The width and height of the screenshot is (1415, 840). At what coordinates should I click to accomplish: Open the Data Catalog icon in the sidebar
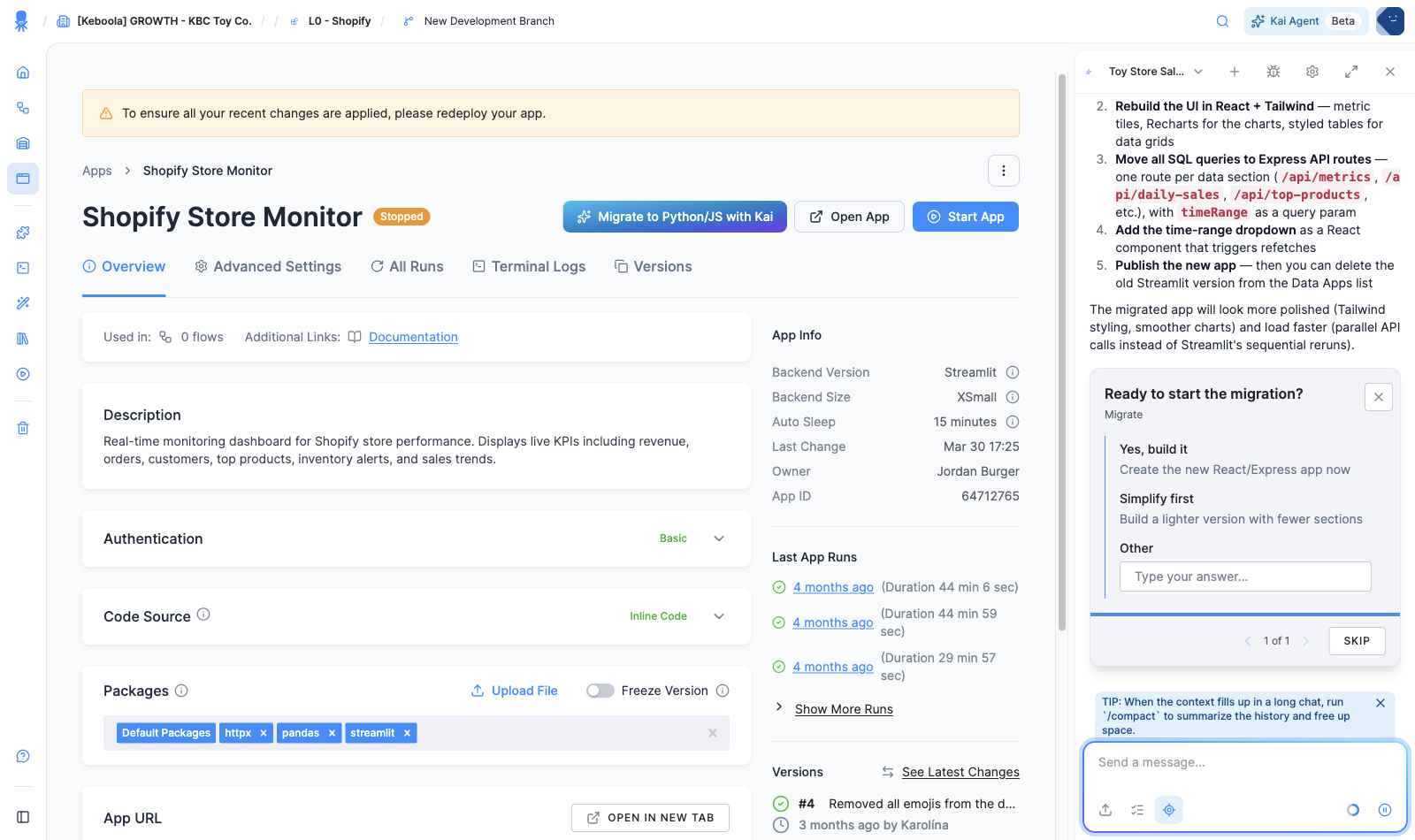coord(23,339)
